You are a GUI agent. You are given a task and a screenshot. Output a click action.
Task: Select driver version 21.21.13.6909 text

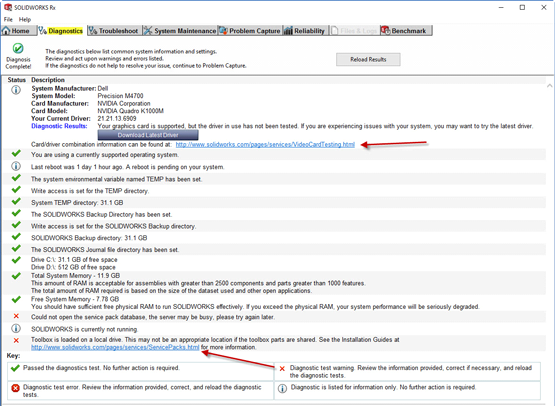[x=117, y=119]
